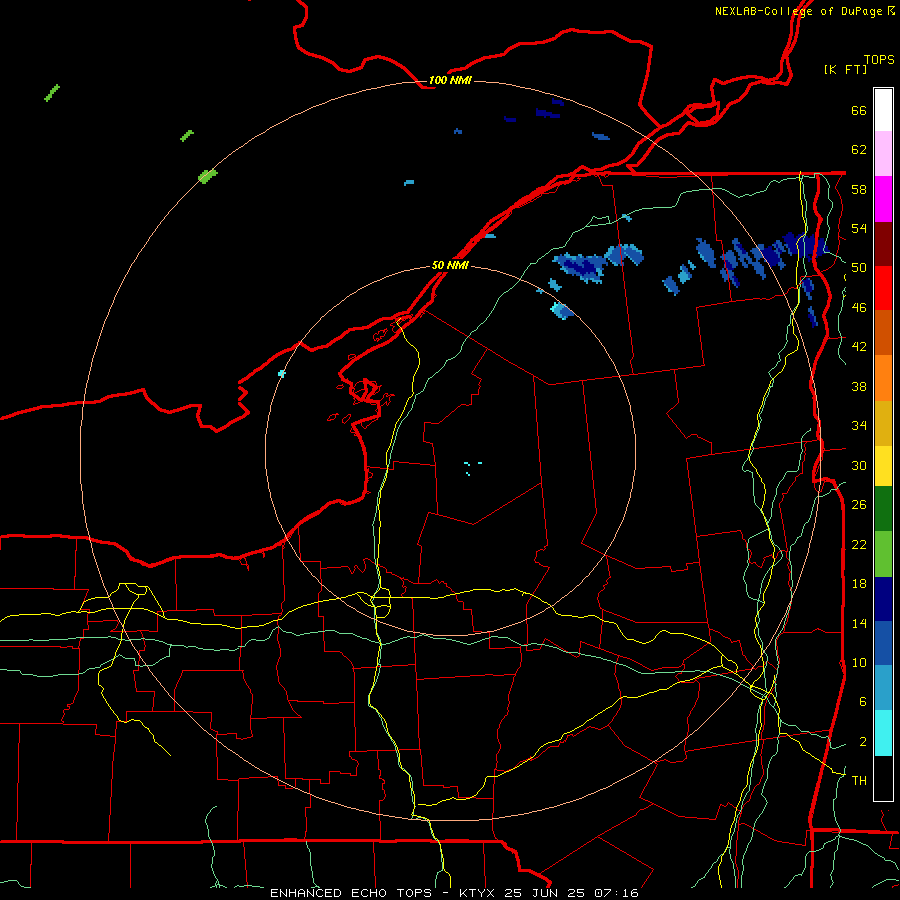Image resolution: width=900 pixels, height=900 pixels.
Task: Click the "50 NMI" range ring label
Action: point(450,265)
